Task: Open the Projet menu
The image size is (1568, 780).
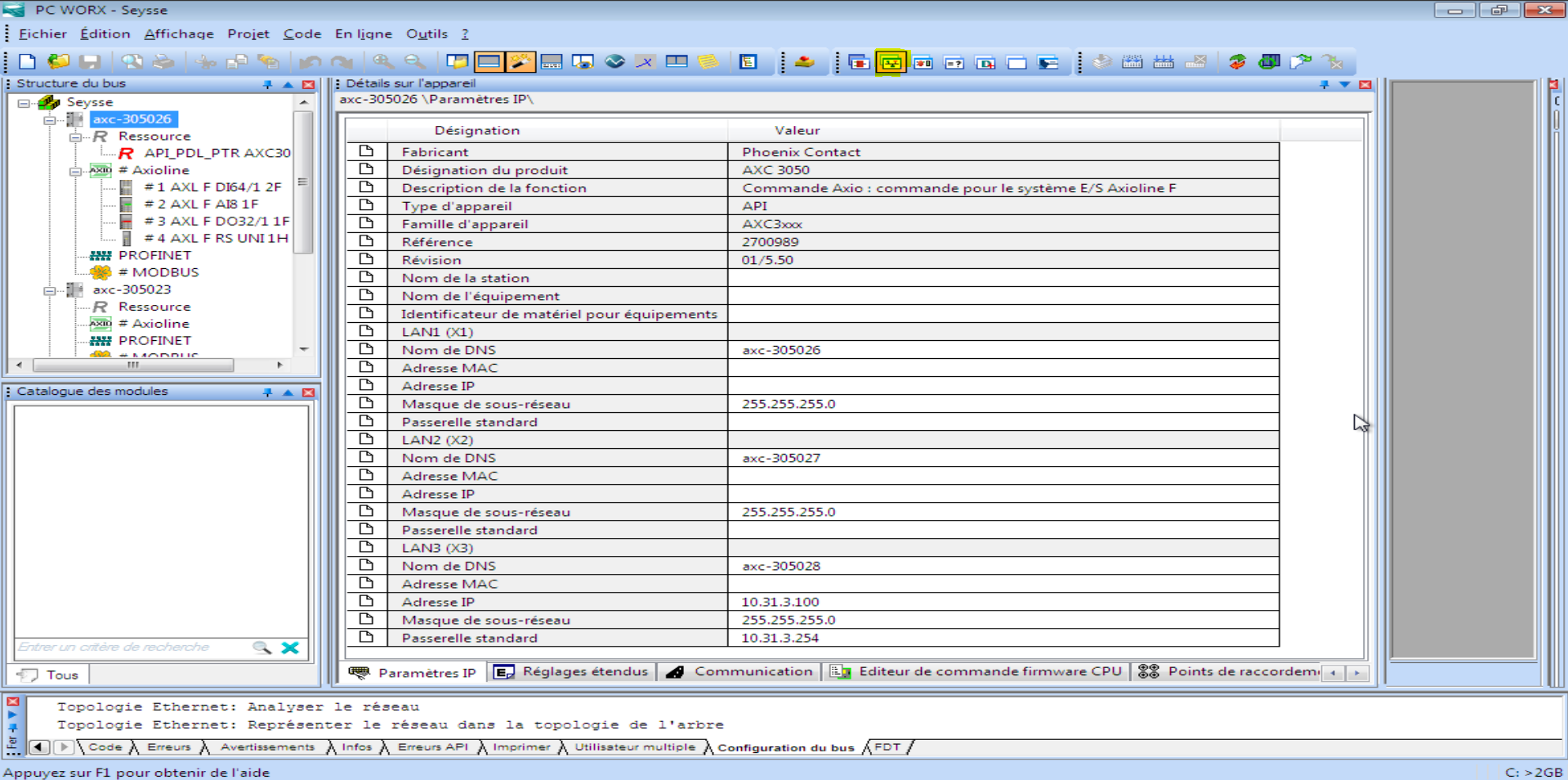Action: pos(248,34)
